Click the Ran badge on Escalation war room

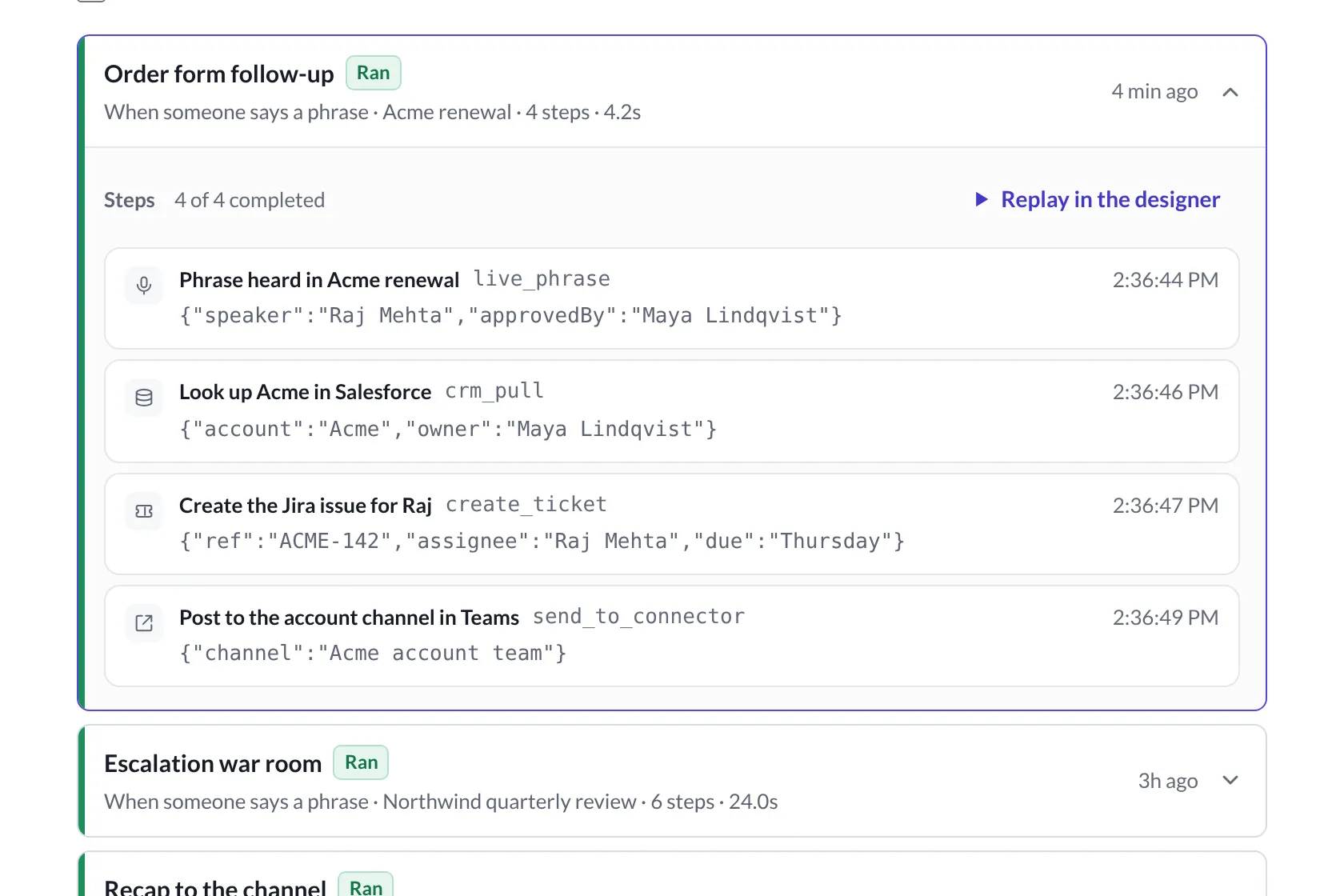pyautogui.click(x=361, y=762)
